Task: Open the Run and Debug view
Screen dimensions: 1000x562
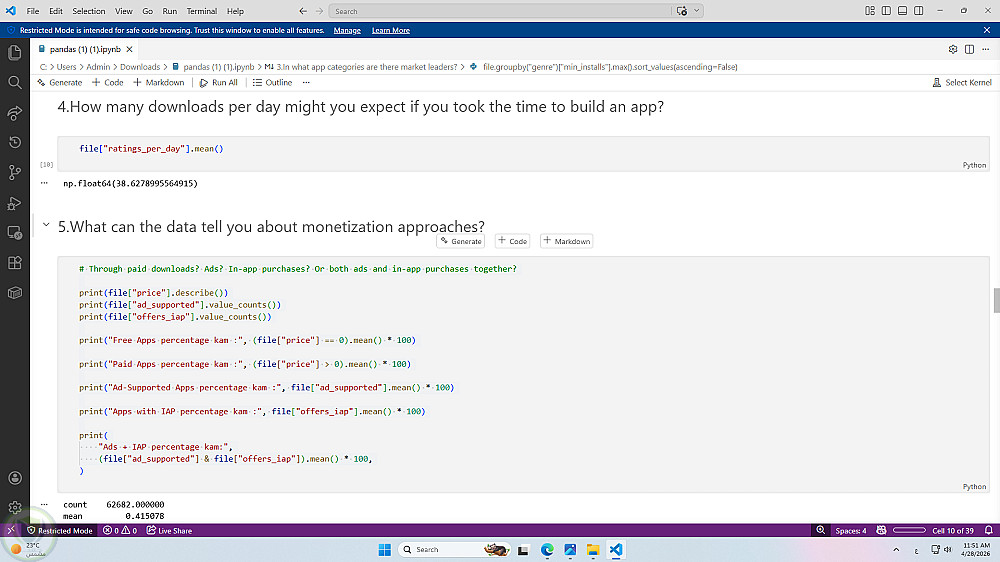Action: [15, 203]
